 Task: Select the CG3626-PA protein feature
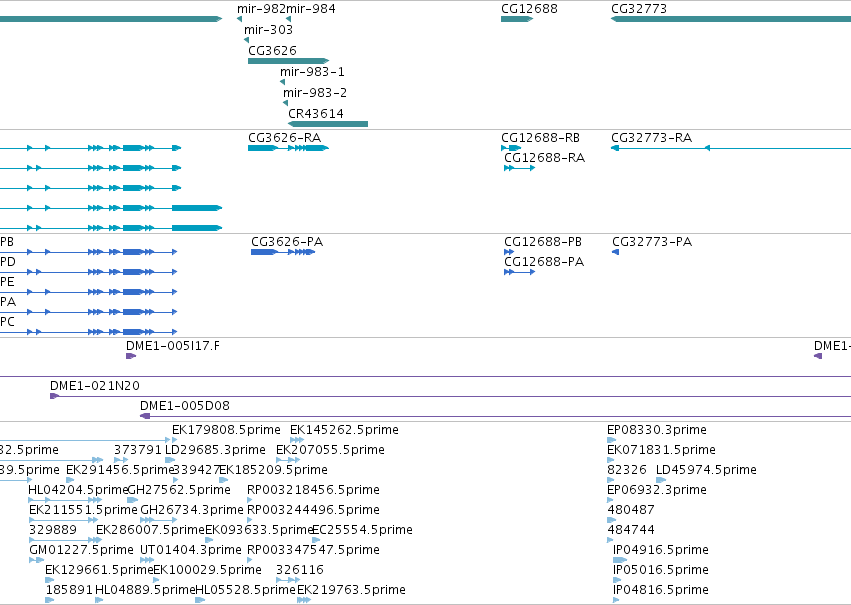[x=283, y=252]
